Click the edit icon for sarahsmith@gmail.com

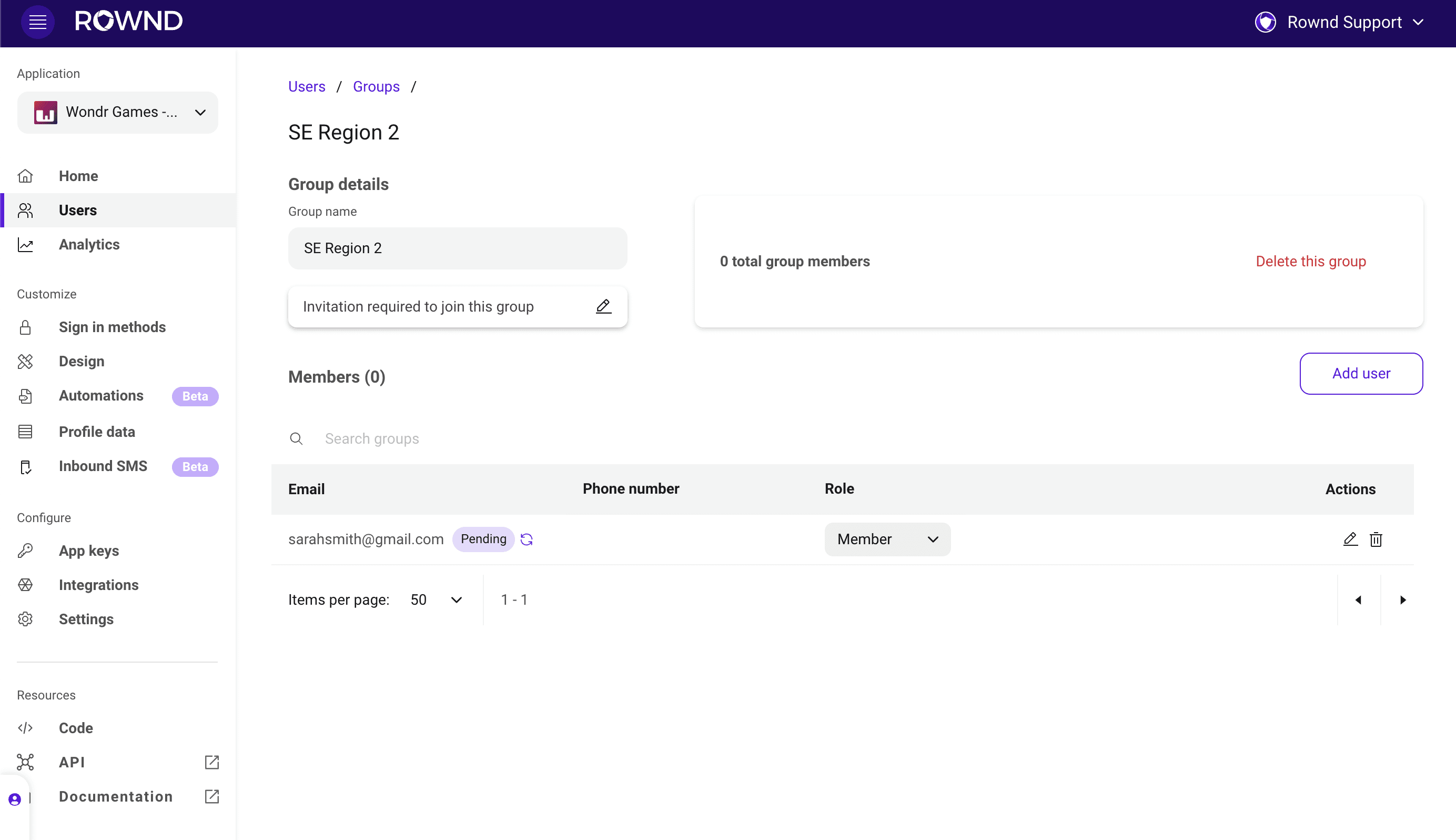click(1351, 539)
